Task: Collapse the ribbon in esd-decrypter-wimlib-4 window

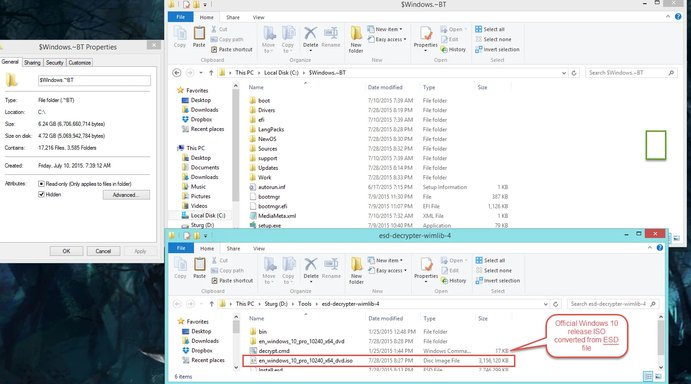Action: [x=650, y=248]
